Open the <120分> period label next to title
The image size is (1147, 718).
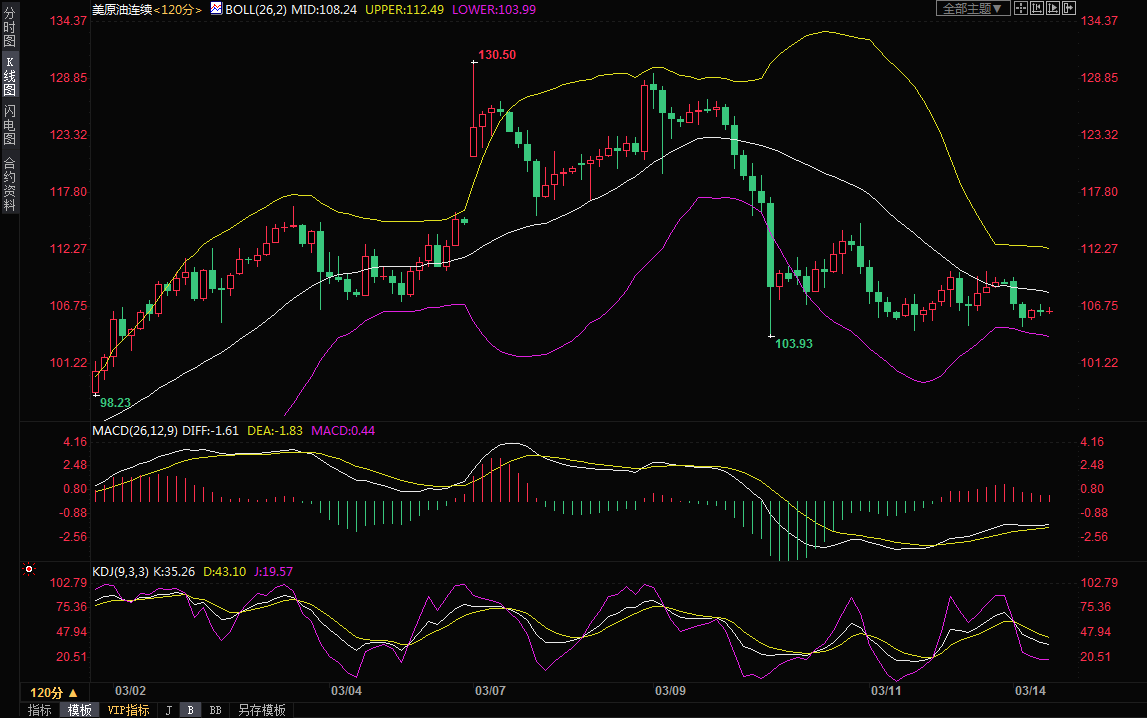coord(178,9)
